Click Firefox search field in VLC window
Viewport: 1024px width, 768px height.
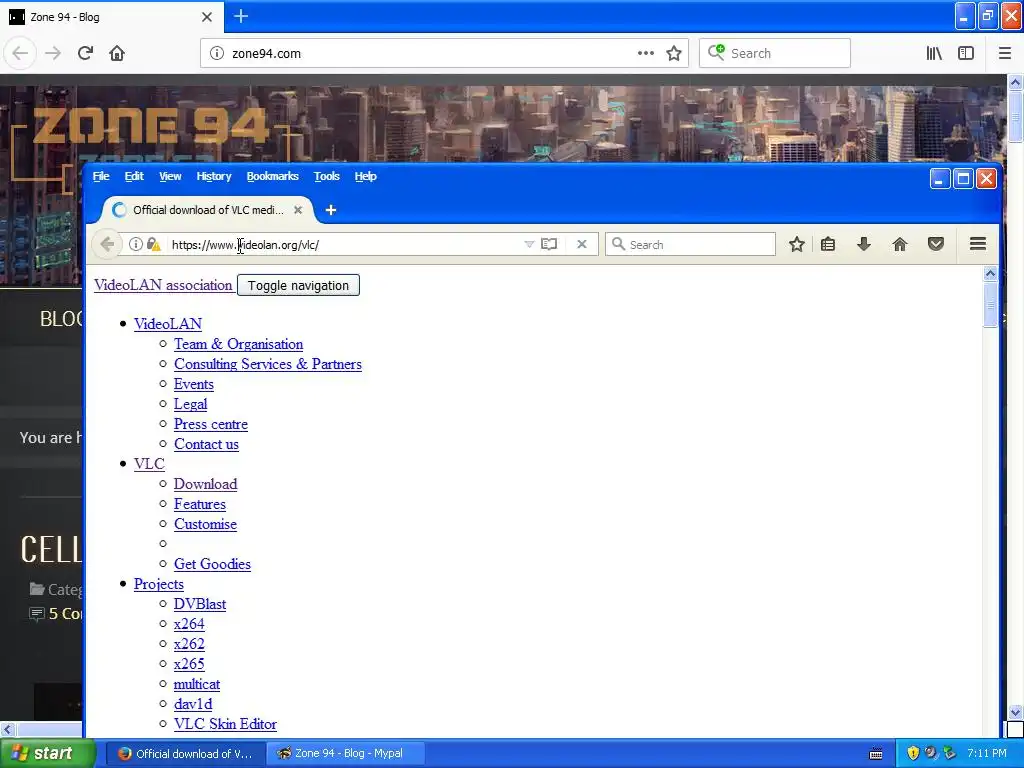click(690, 244)
